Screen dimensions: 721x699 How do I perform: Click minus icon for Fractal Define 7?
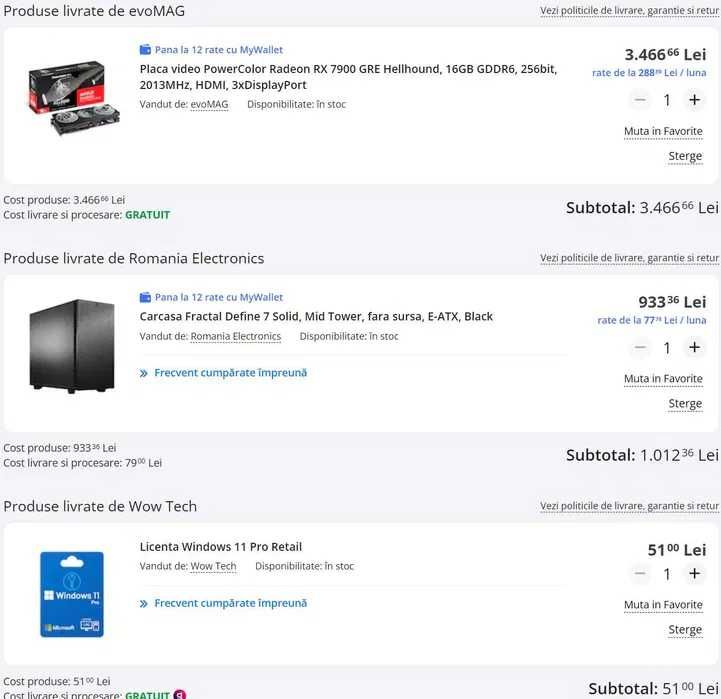tap(640, 348)
